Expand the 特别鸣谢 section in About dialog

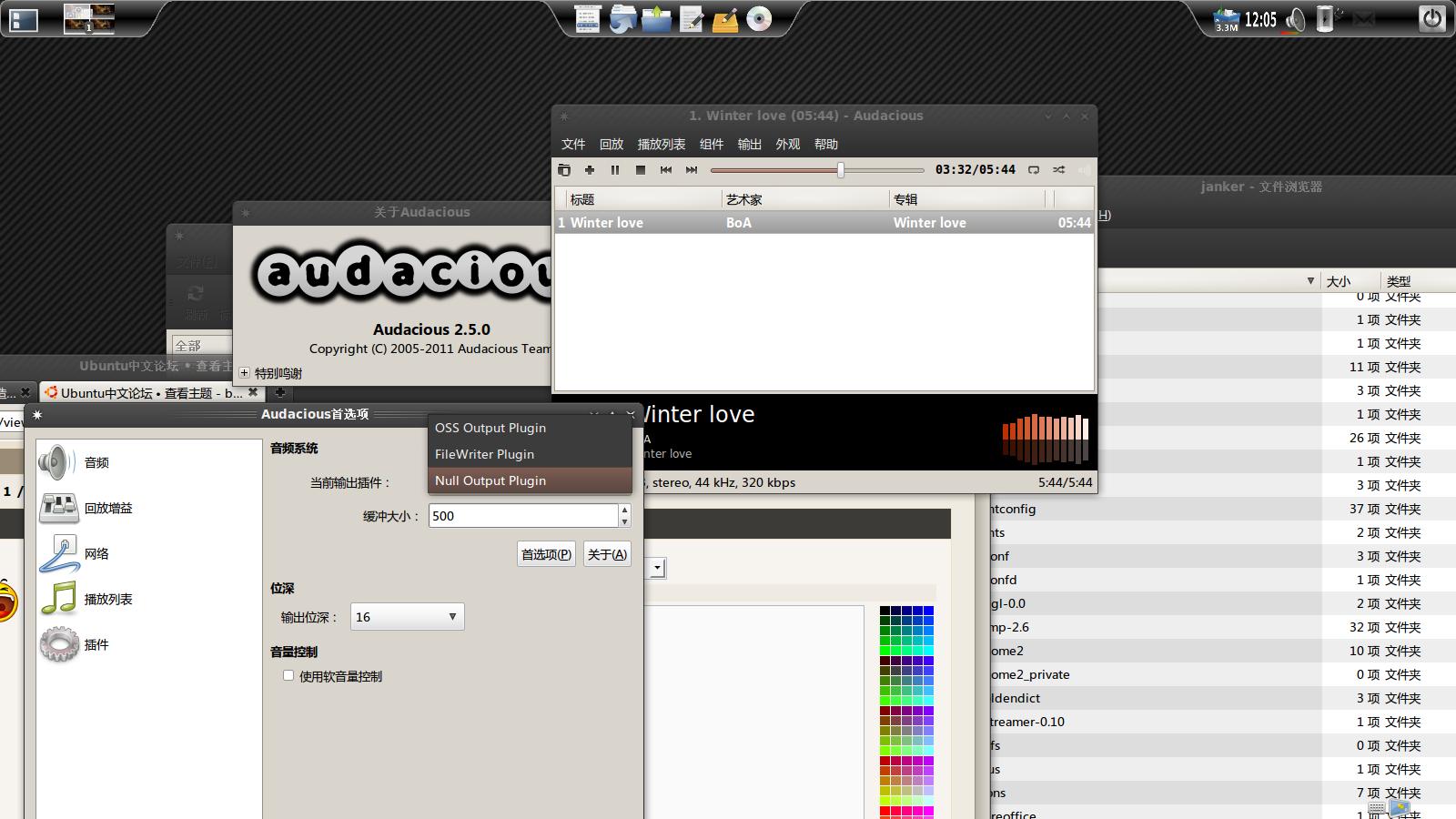(244, 373)
